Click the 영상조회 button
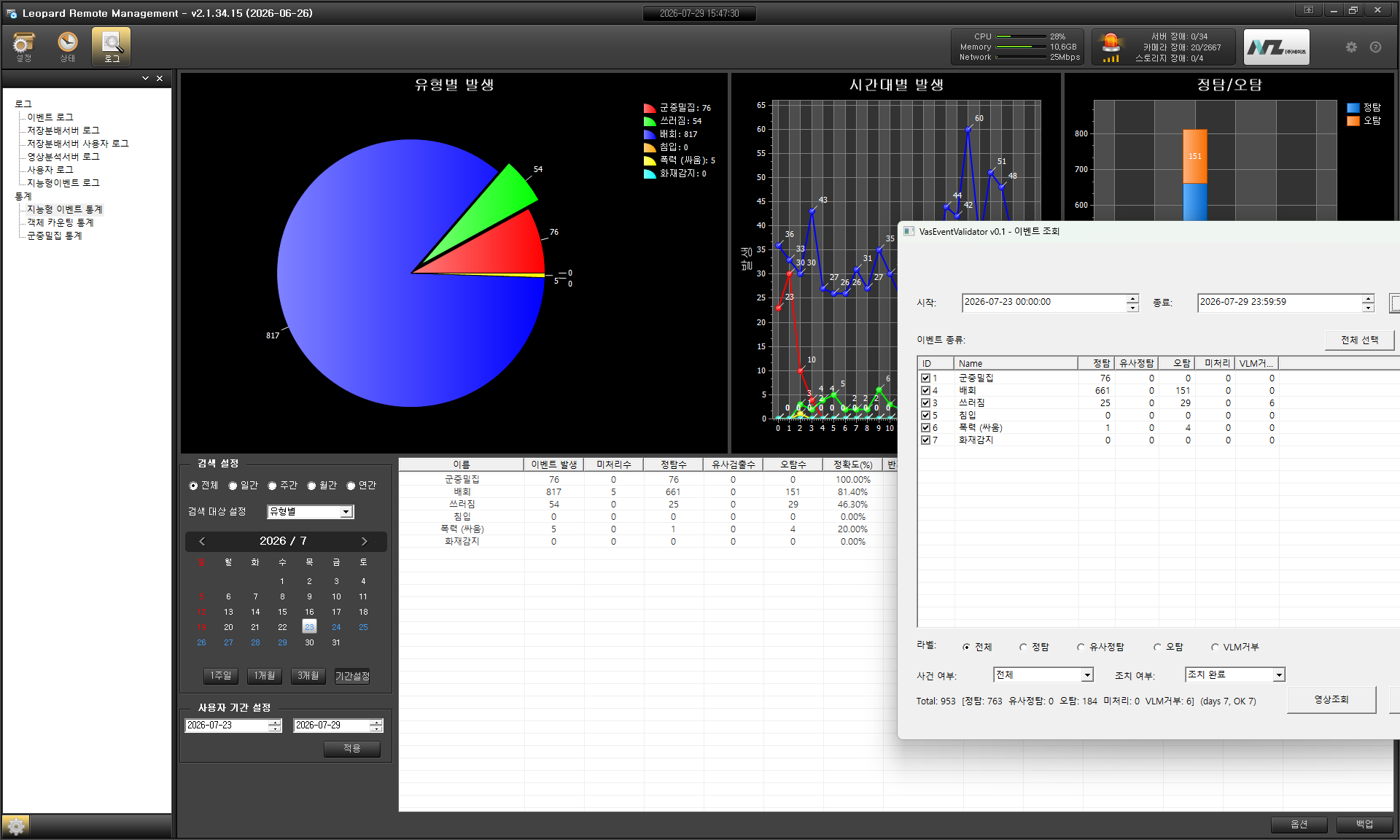This screenshot has width=1400, height=840. click(1331, 700)
